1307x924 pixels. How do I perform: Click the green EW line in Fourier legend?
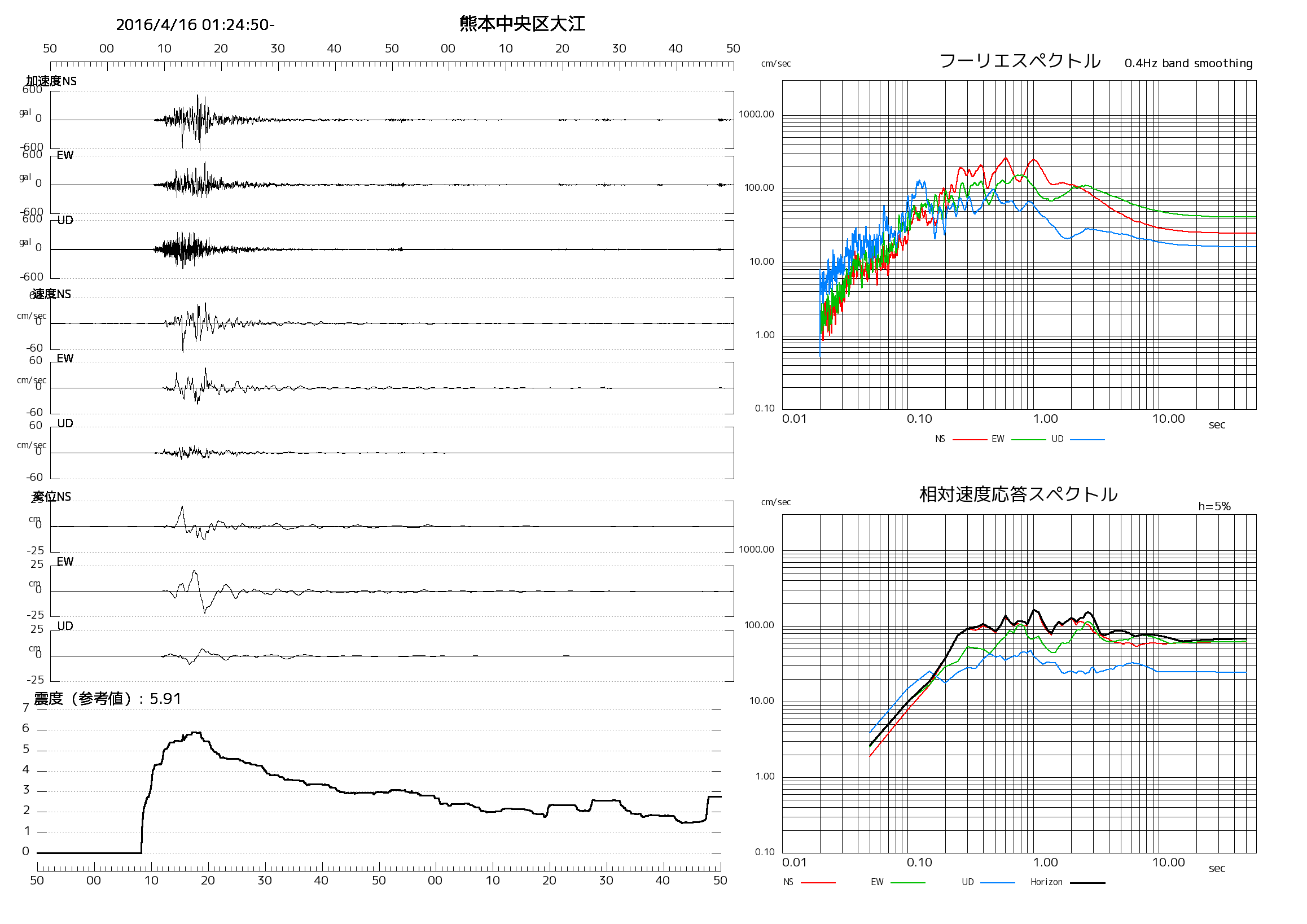coord(1028,440)
